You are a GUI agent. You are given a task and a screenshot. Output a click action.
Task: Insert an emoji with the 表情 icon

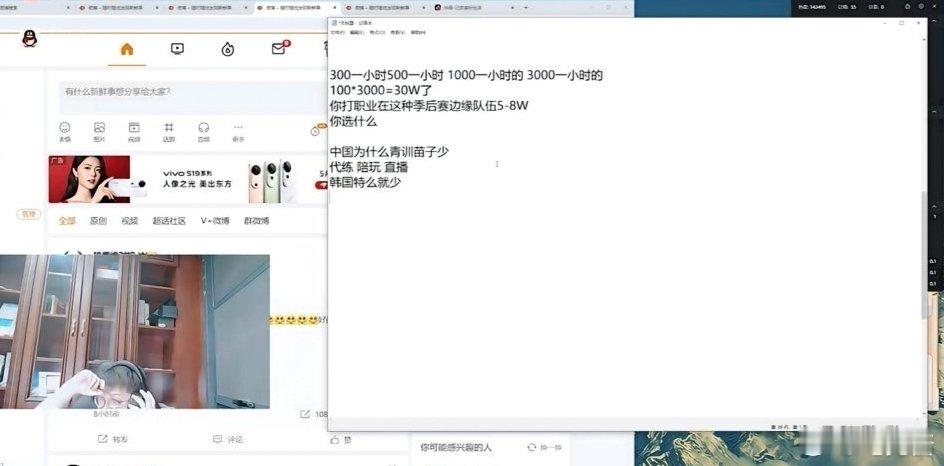pyautogui.click(x=64, y=127)
